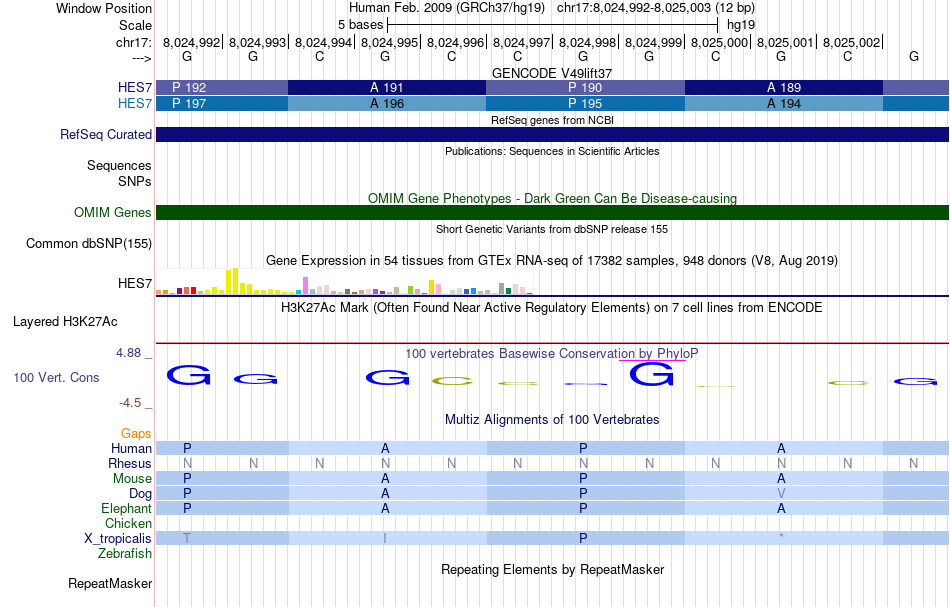The height and width of the screenshot is (607, 950).
Task: Click the Sequences track label
Action: click(x=119, y=165)
